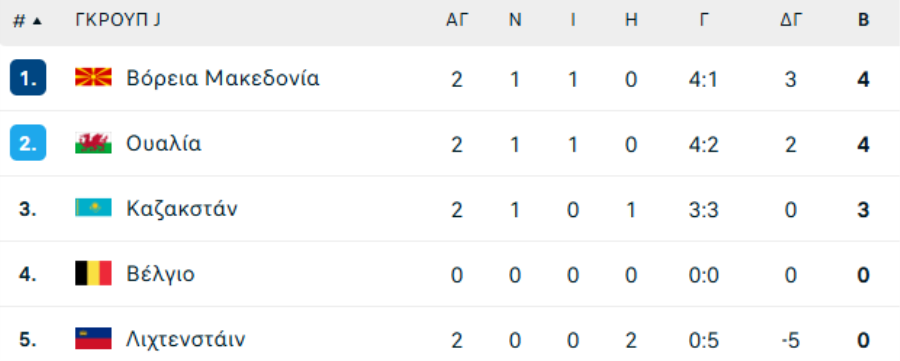Click the North Macedonia flag icon
This screenshot has height=361, width=900.
(93, 77)
